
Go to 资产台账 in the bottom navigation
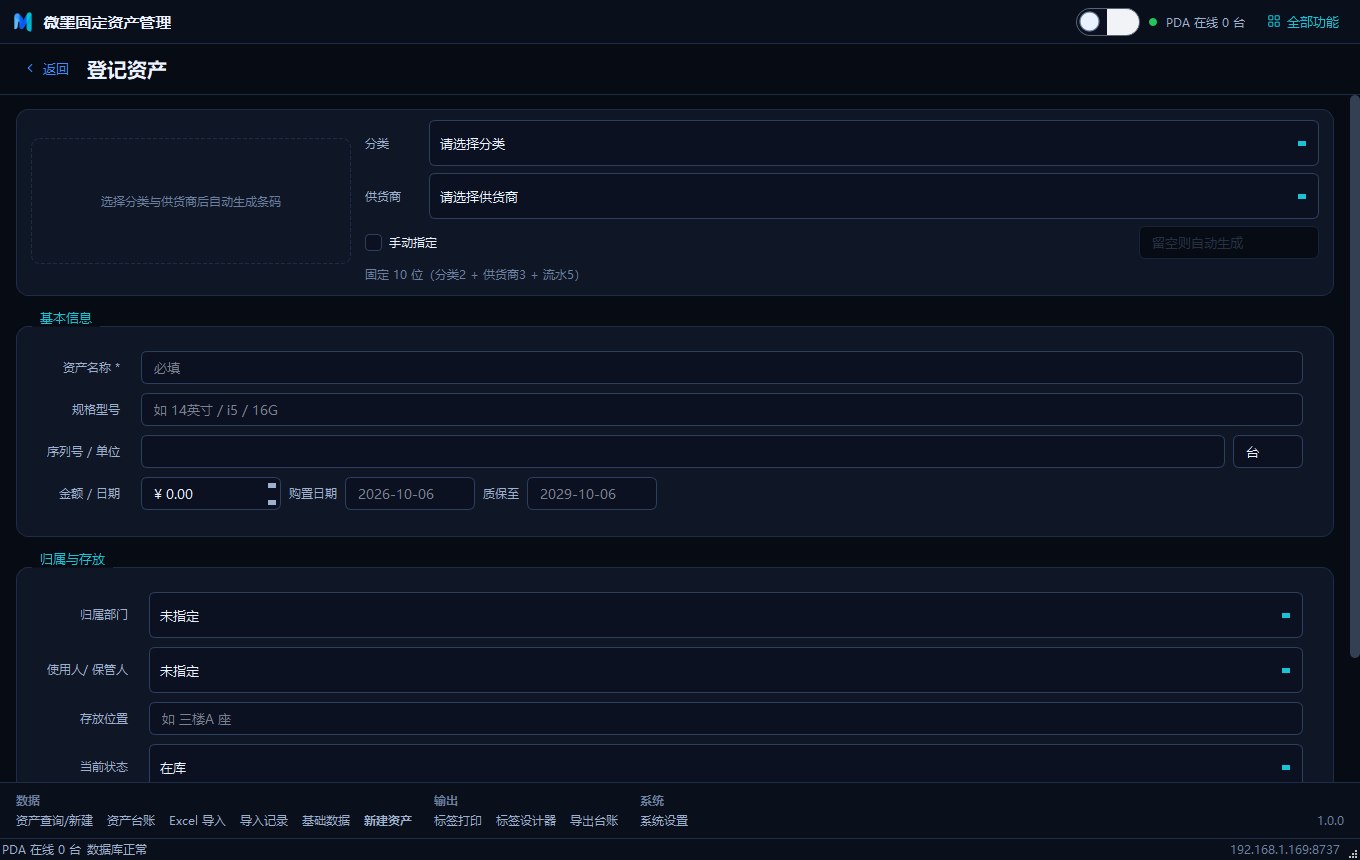tap(131, 821)
